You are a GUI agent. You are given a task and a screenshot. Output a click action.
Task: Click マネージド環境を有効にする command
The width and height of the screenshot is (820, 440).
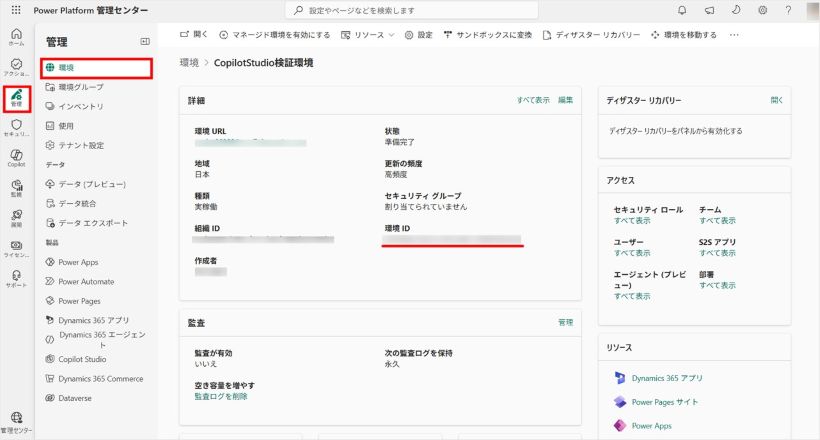275,35
